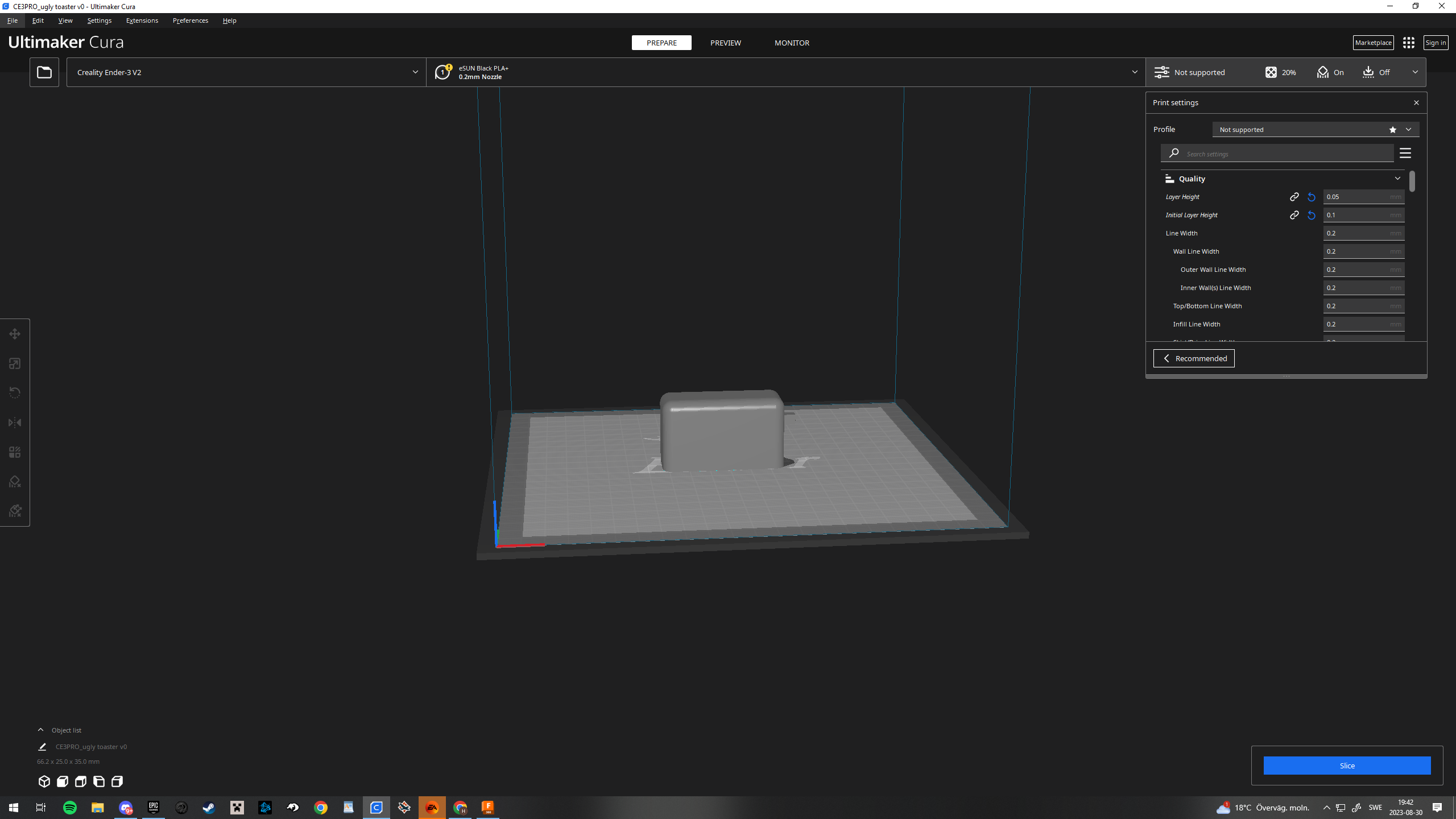Screen dimensions: 1456x819
Task: Switch to the PREPARE stage tab
Action: click(x=661, y=43)
